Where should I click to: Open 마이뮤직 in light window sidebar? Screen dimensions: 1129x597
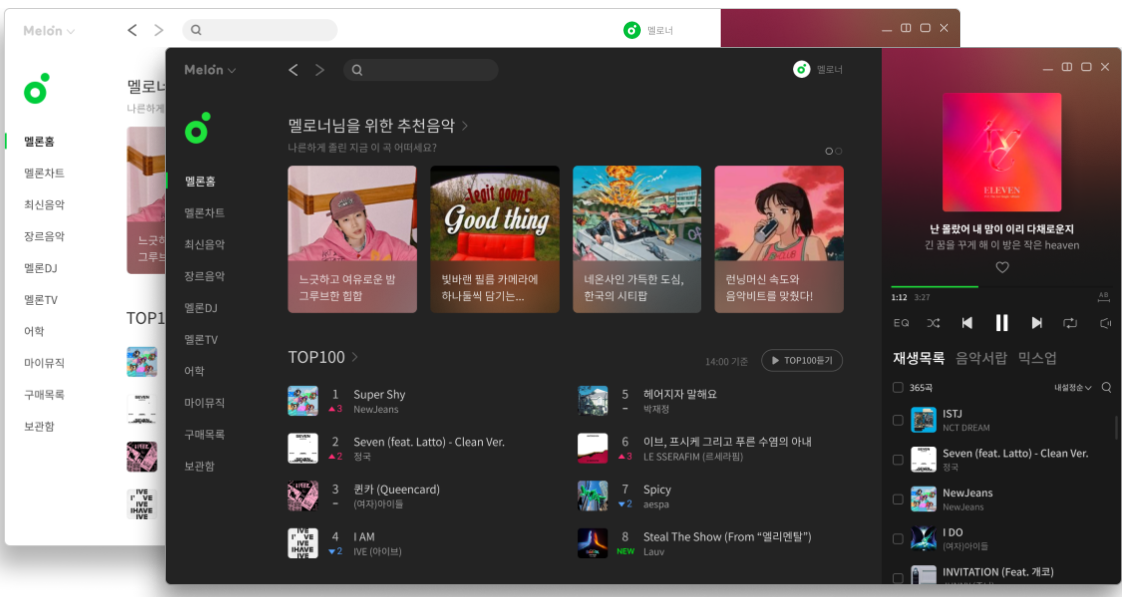tap(44, 364)
